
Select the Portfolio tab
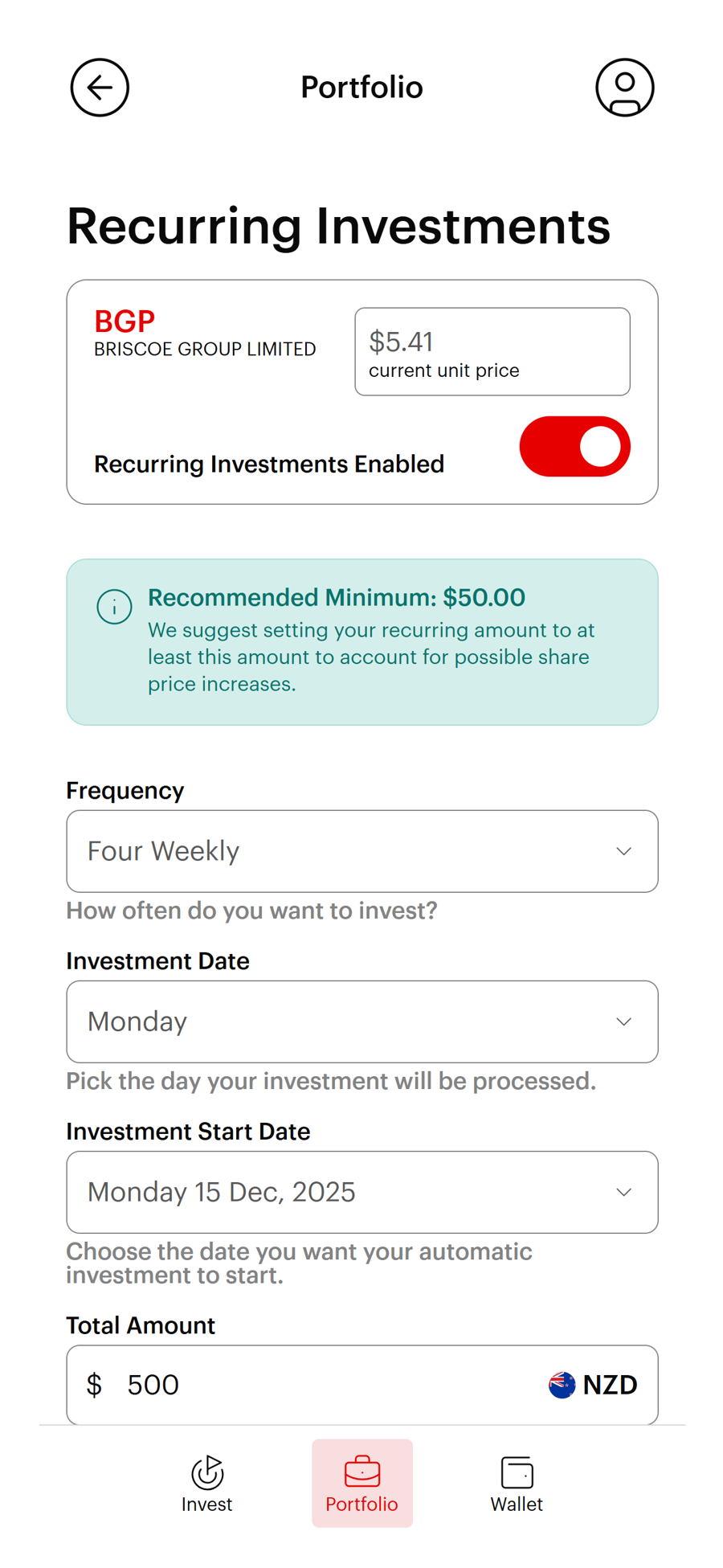point(361,1484)
